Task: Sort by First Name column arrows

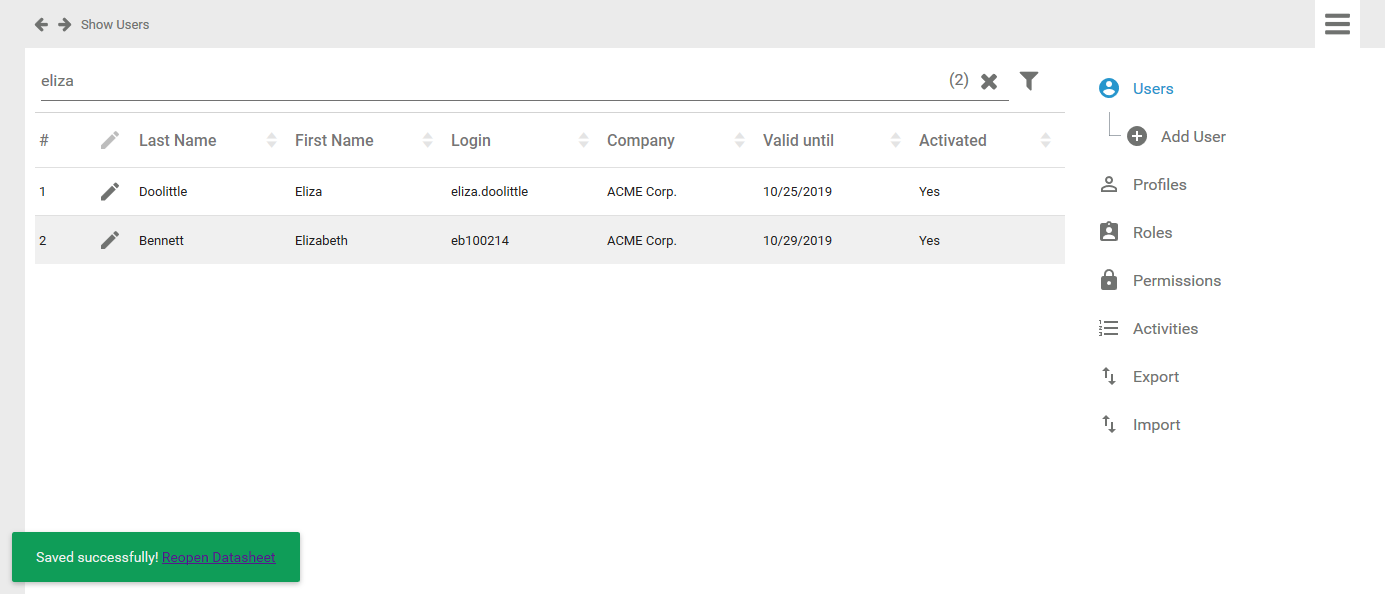Action: [428, 141]
